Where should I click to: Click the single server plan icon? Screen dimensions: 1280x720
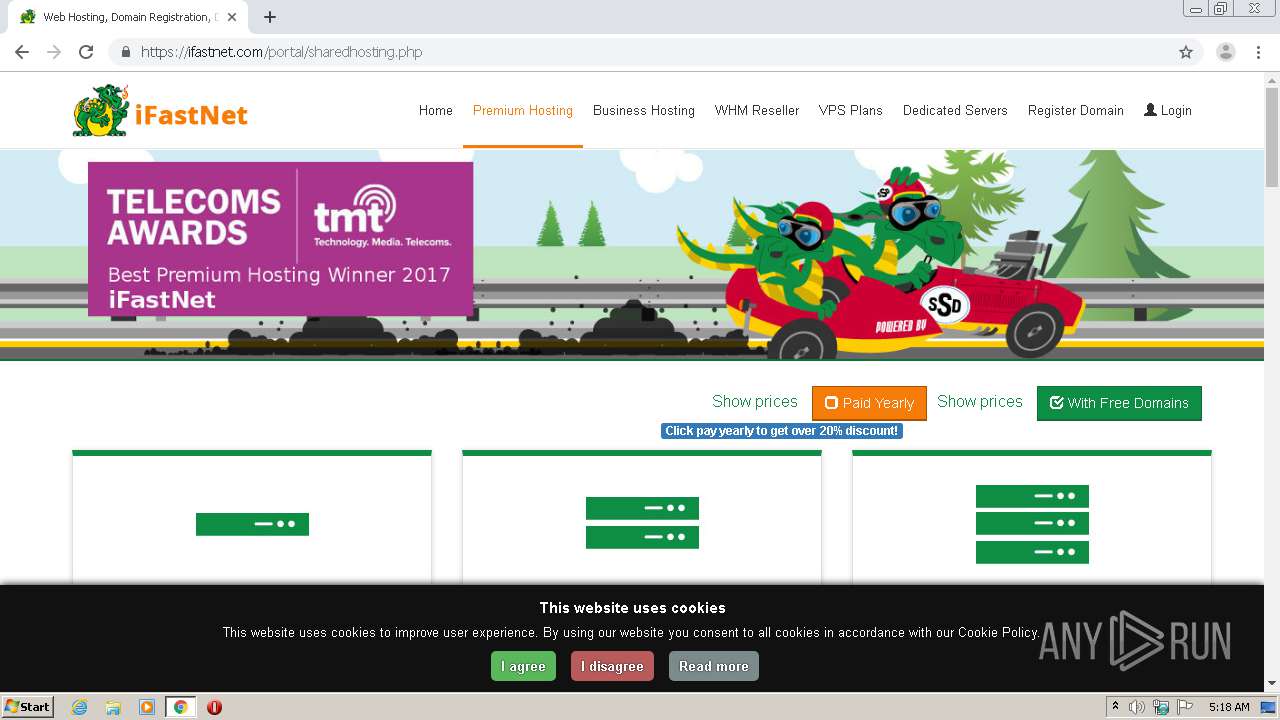252,524
